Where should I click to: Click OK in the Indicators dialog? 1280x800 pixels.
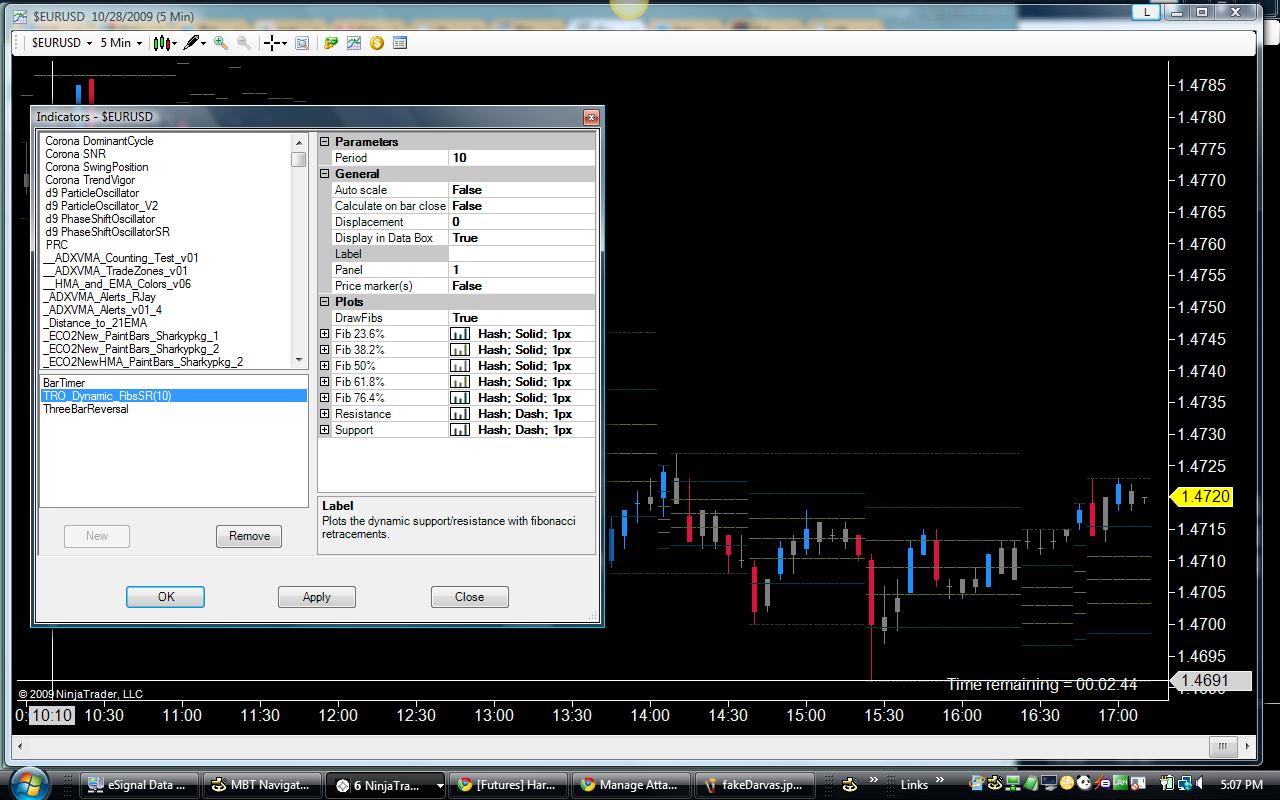click(165, 597)
